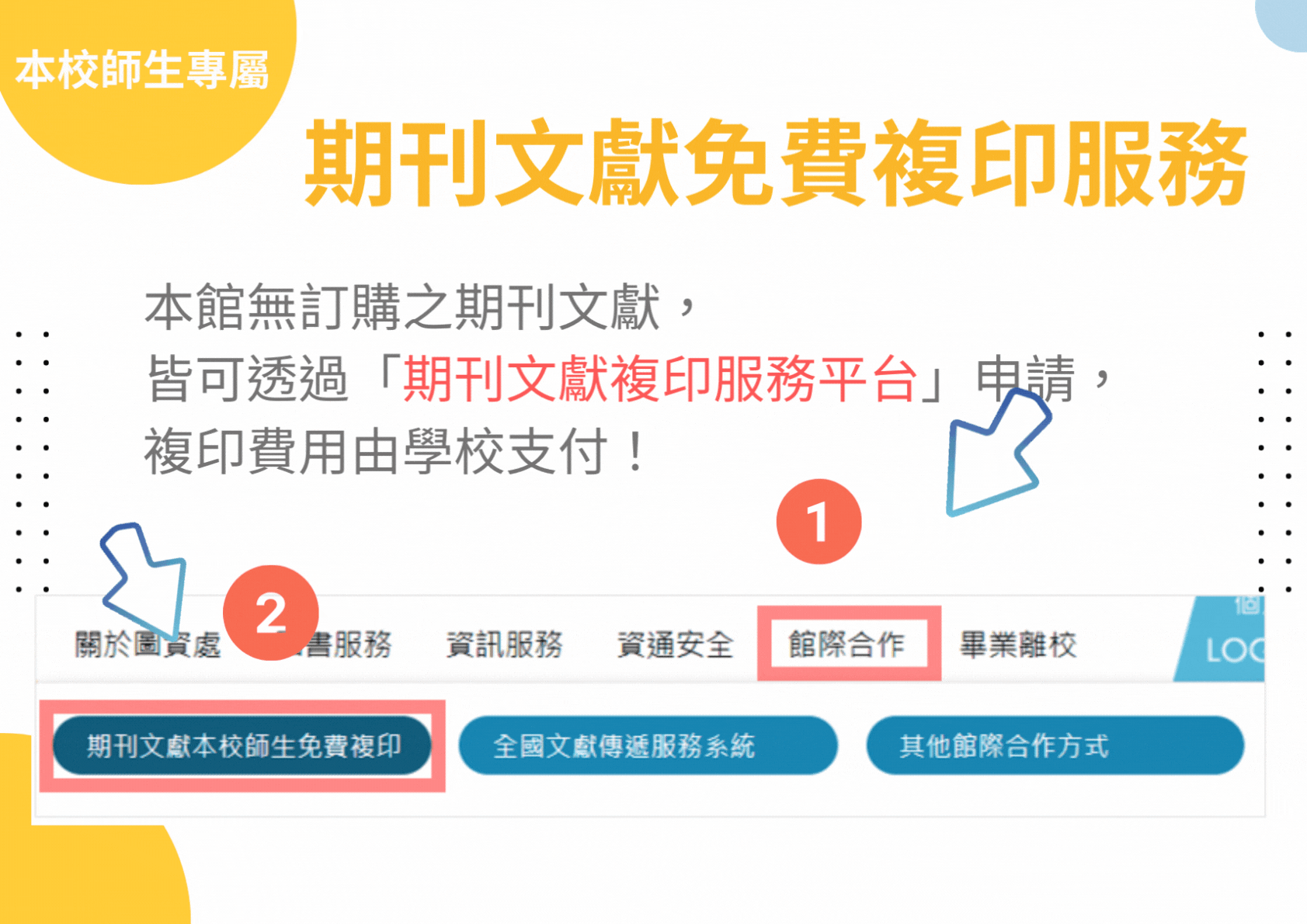Click the red number 1 circle badge
1307x924 pixels.
[x=819, y=521]
